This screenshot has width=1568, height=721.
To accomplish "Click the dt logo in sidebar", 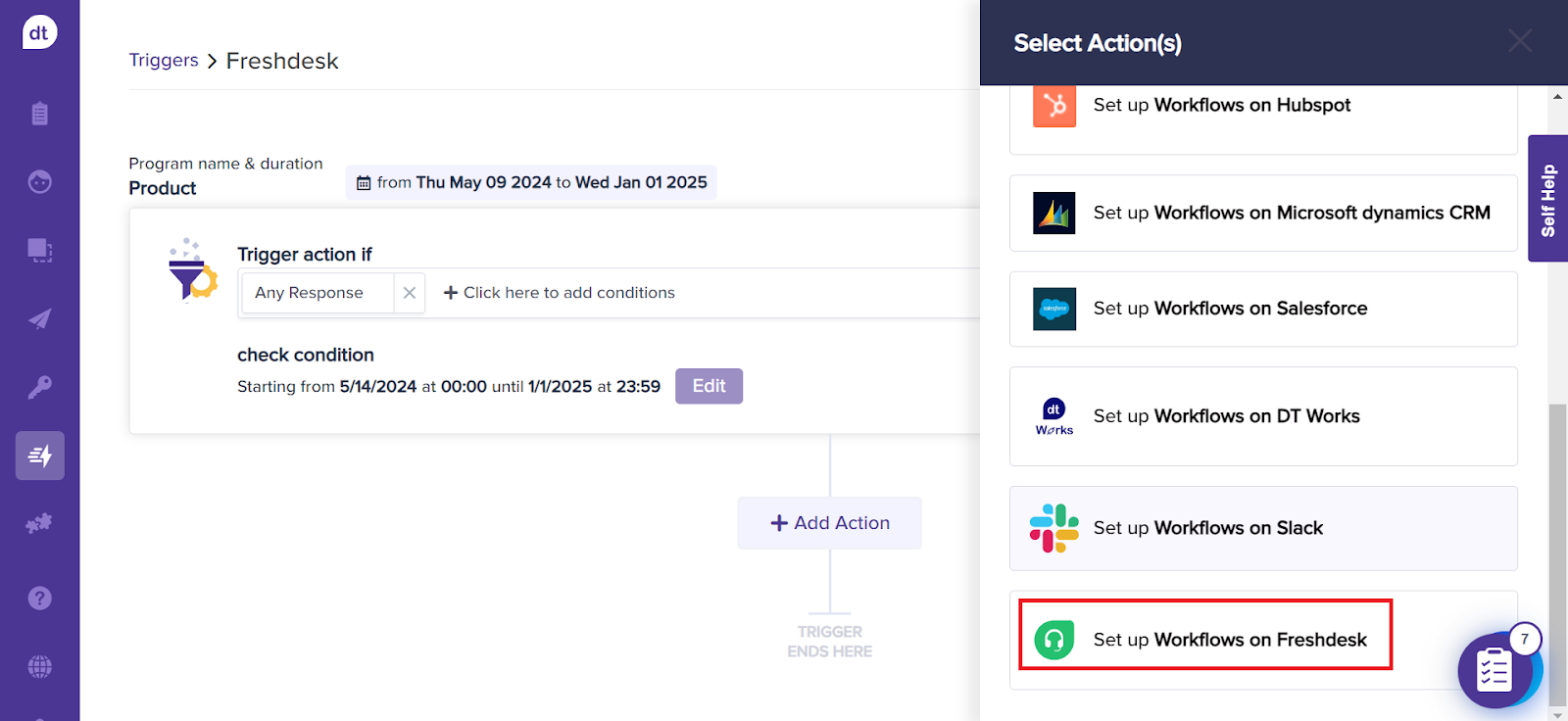I will [39, 32].
